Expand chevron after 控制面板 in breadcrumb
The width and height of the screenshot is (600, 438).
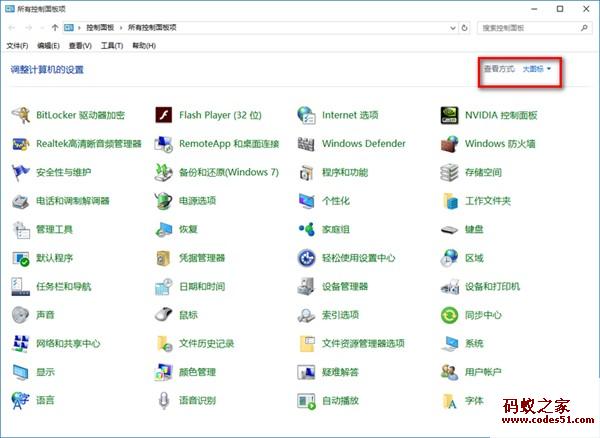tap(121, 28)
